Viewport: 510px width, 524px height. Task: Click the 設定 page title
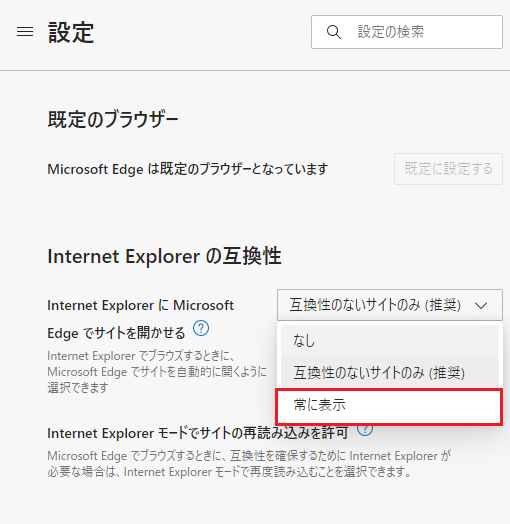click(71, 32)
